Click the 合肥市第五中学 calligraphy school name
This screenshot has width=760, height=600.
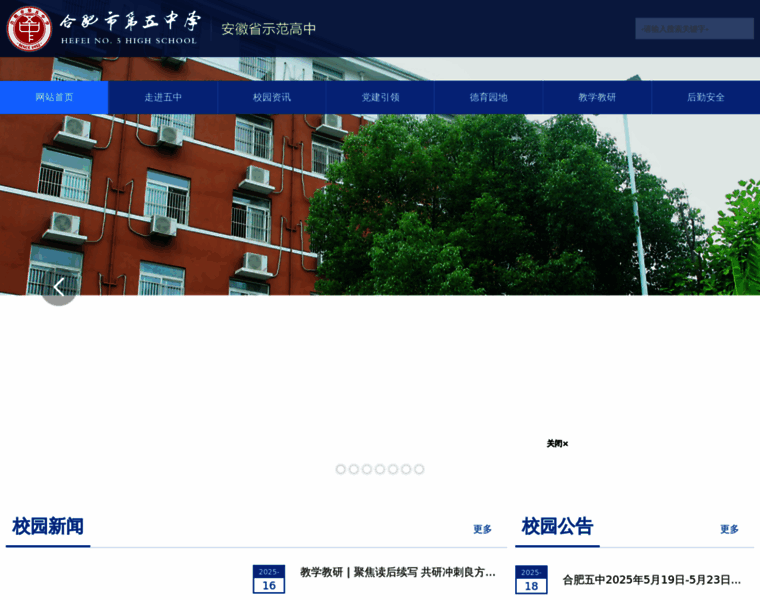(x=130, y=21)
